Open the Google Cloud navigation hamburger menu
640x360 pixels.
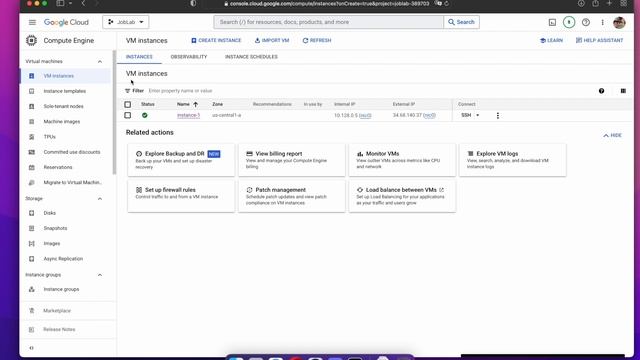32,22
